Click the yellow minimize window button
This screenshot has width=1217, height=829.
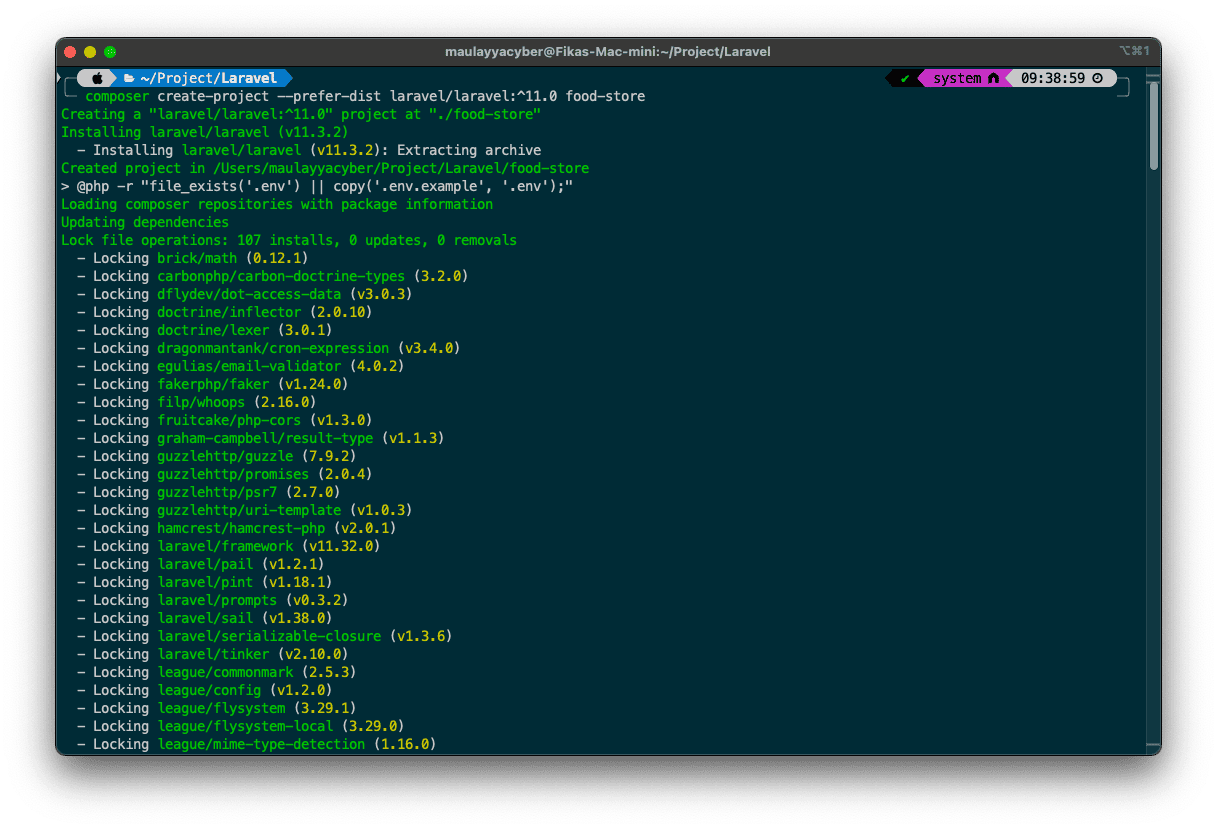click(90, 52)
